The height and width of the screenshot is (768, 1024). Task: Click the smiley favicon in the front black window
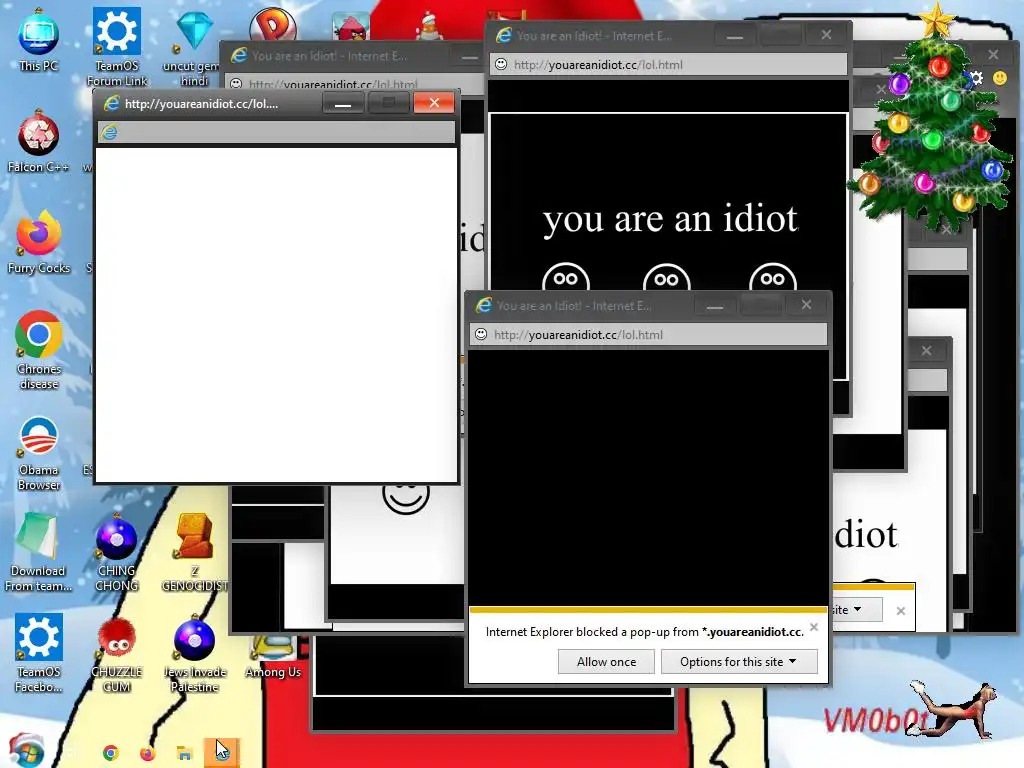481,334
